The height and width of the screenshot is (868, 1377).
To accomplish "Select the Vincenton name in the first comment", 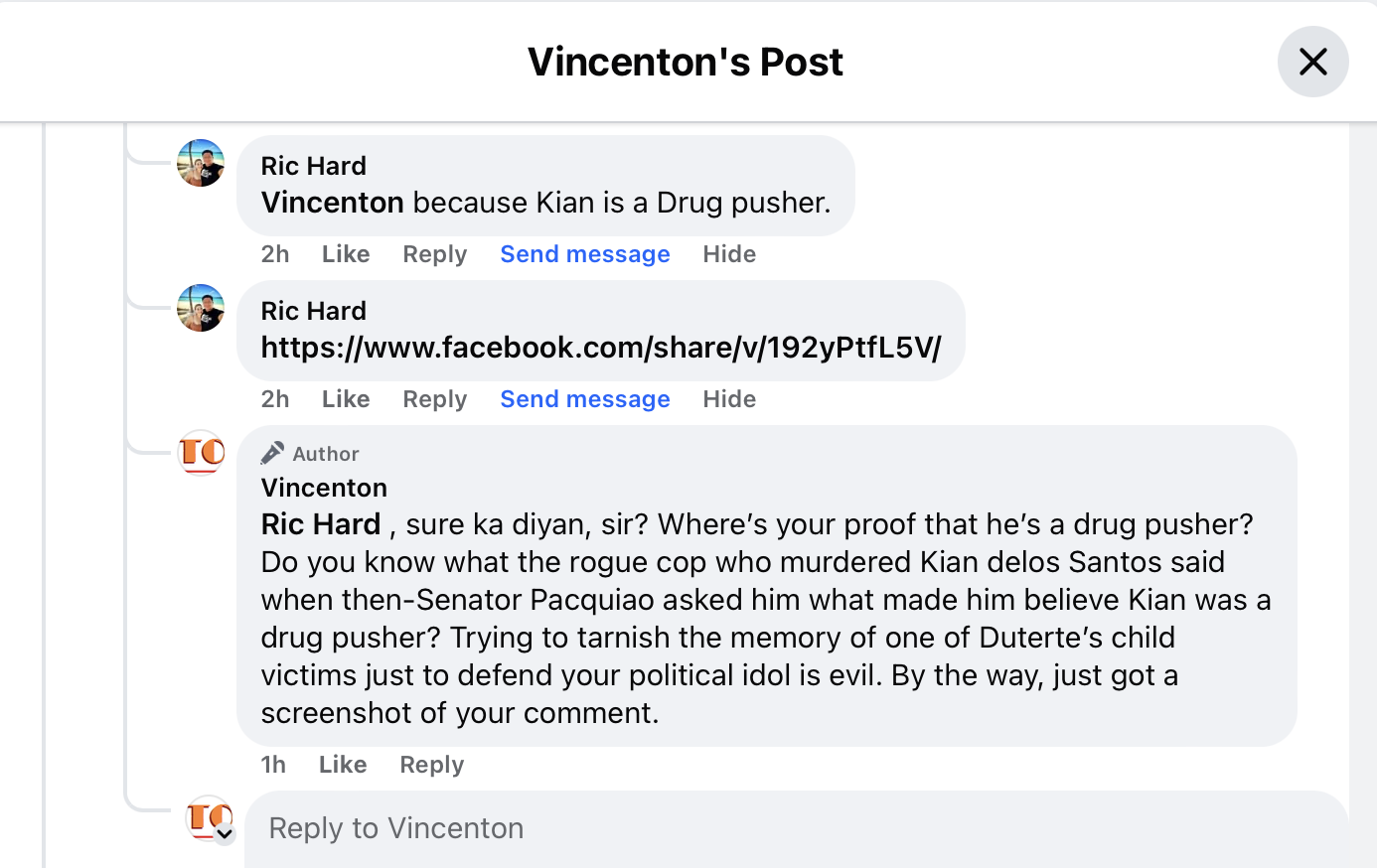I will [332, 202].
